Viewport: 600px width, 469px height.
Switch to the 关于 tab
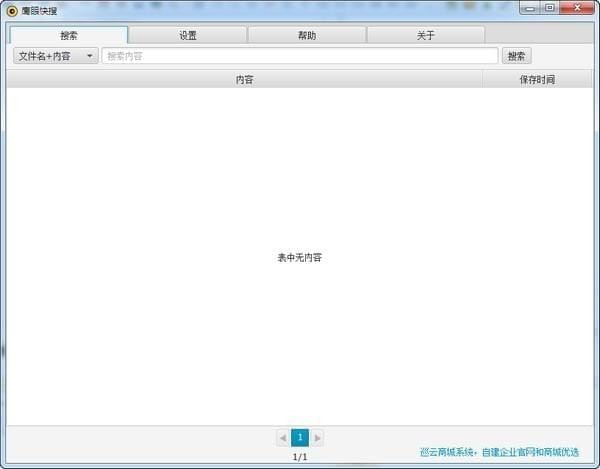point(426,35)
